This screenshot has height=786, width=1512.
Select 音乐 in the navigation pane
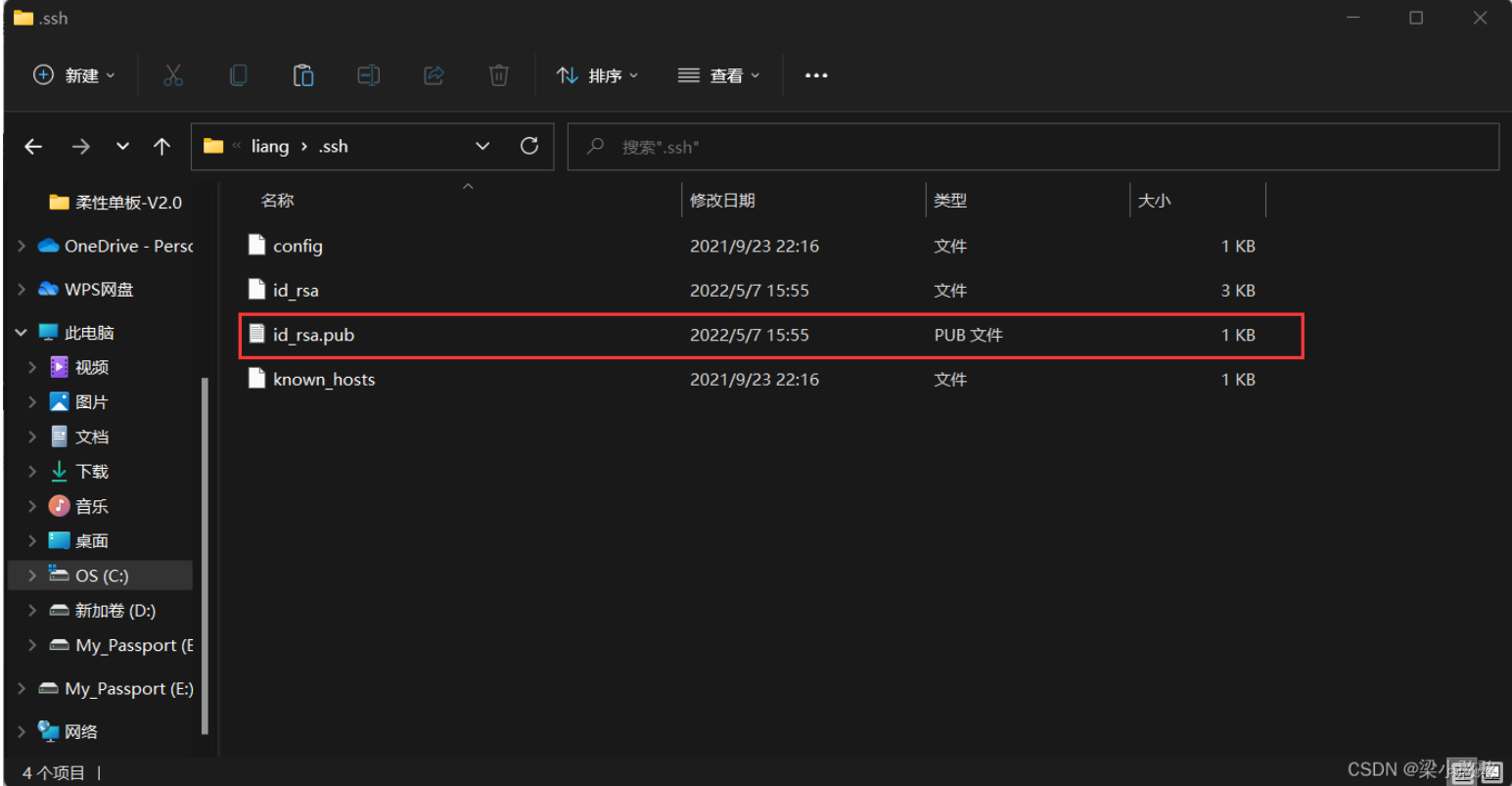tap(78, 506)
